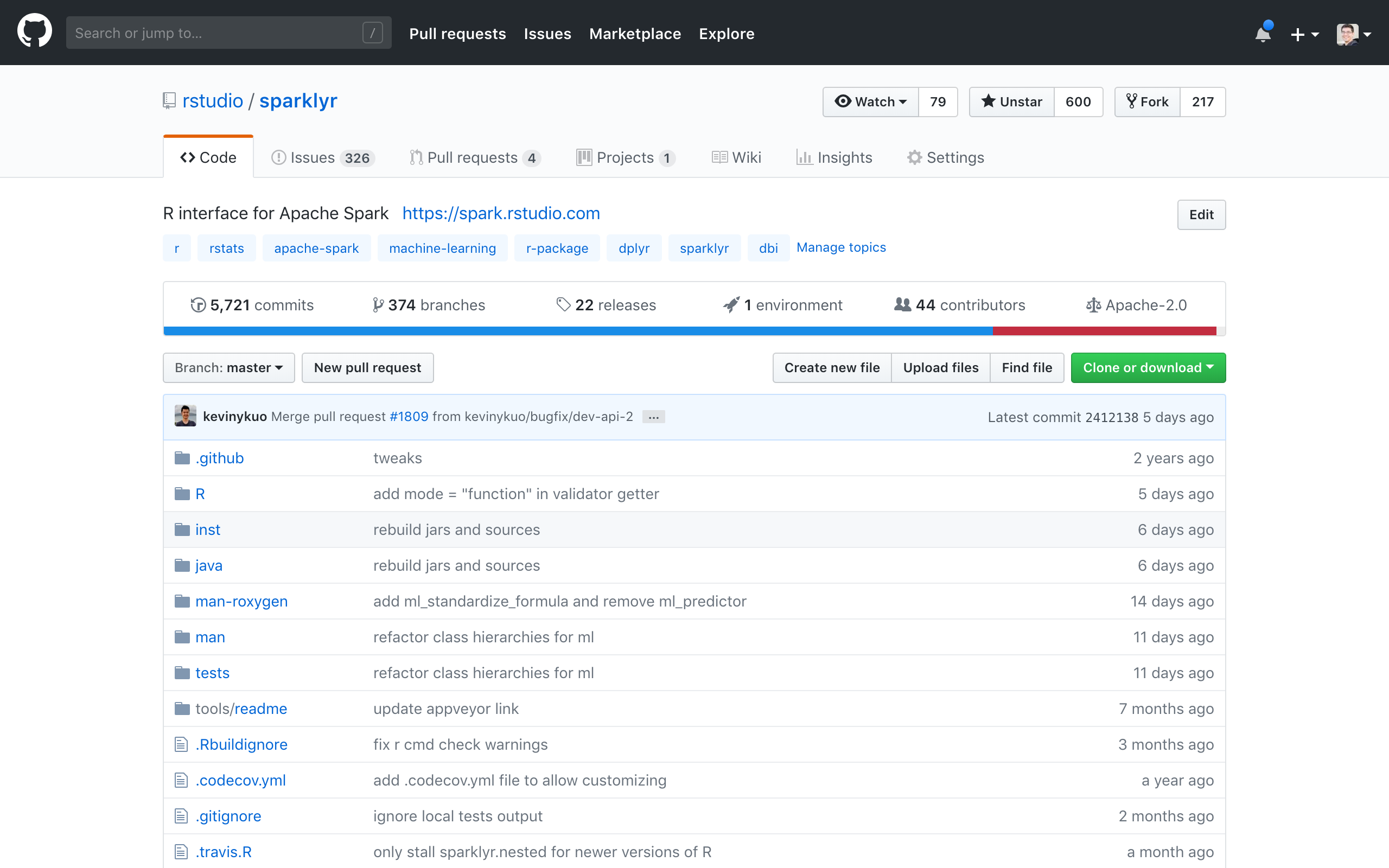Open Marketplace in top navigation
The image size is (1389, 868).
635,34
